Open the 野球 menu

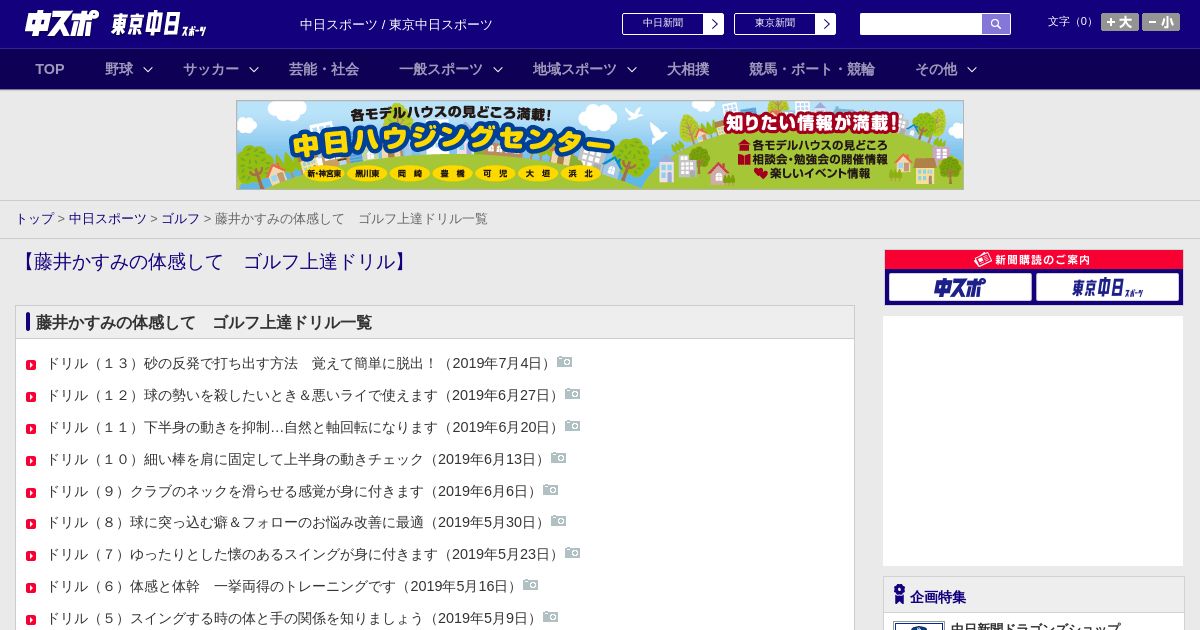(119, 69)
